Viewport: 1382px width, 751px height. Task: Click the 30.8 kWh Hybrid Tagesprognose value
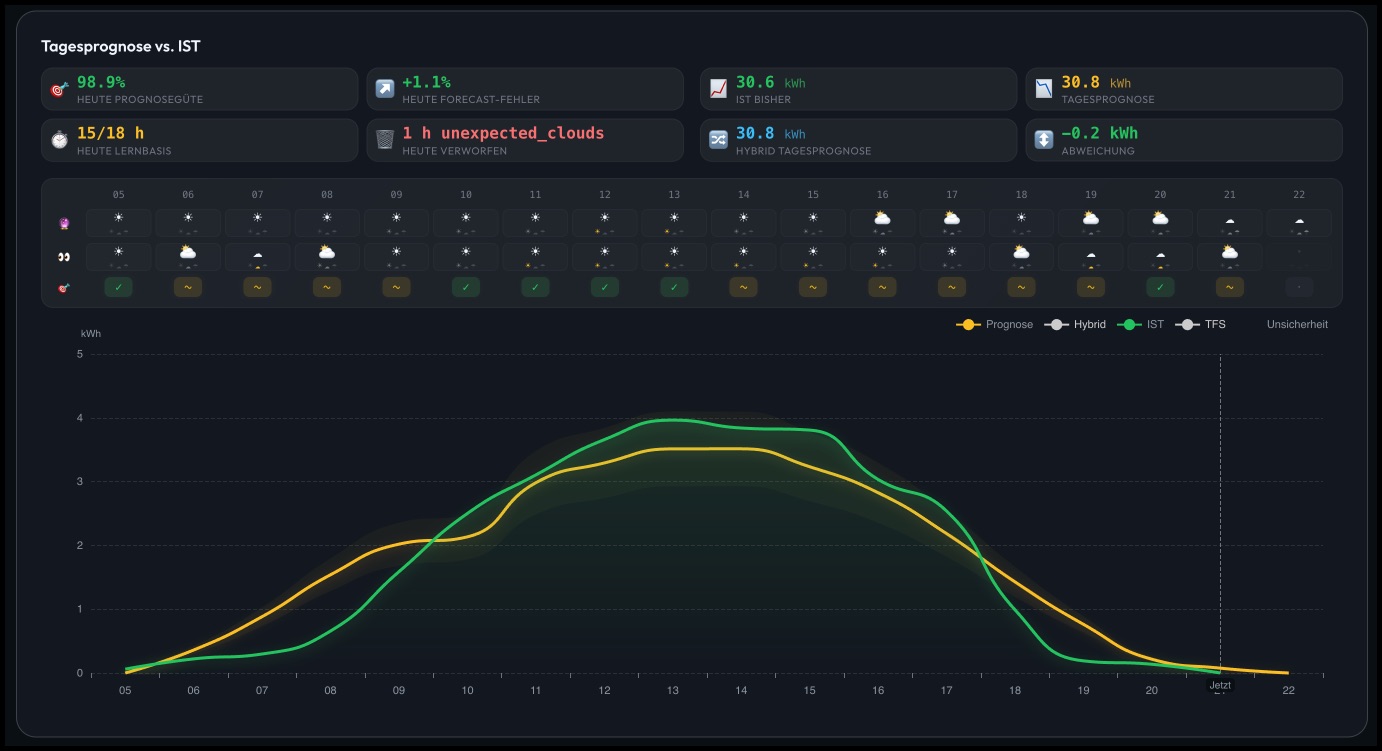coord(770,133)
